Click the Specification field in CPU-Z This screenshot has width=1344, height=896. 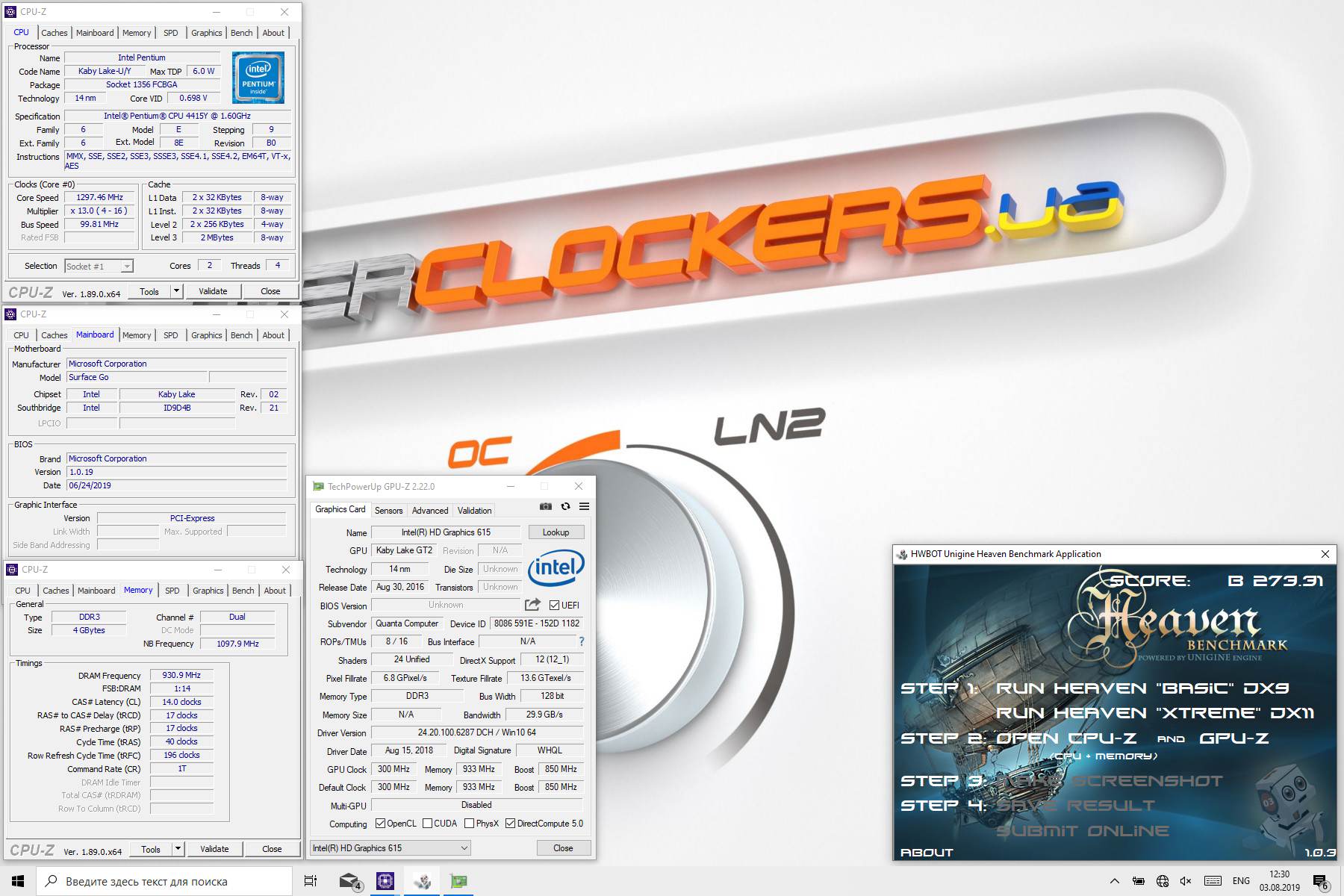click(177, 116)
